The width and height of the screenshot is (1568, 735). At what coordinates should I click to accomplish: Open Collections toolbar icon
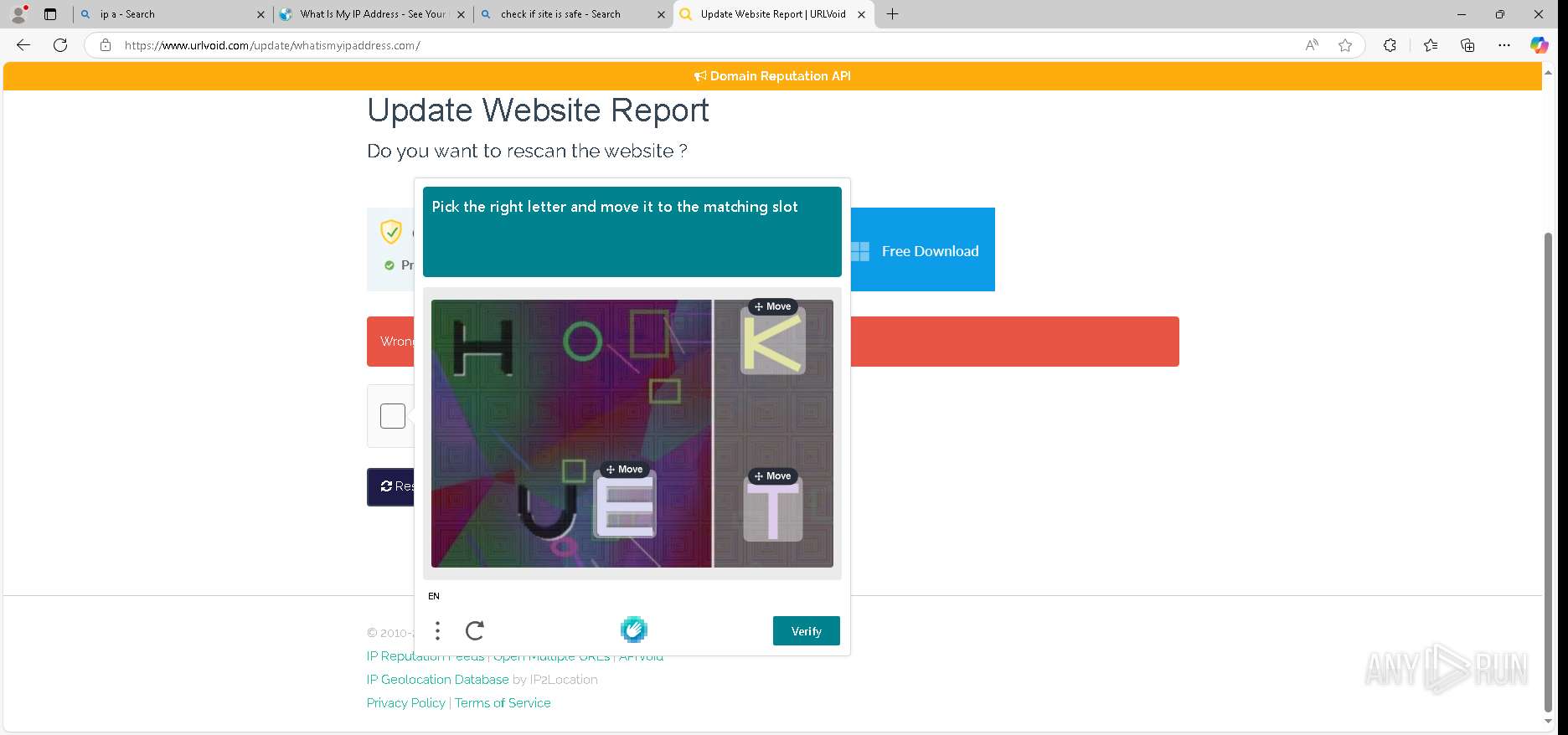(x=1467, y=45)
